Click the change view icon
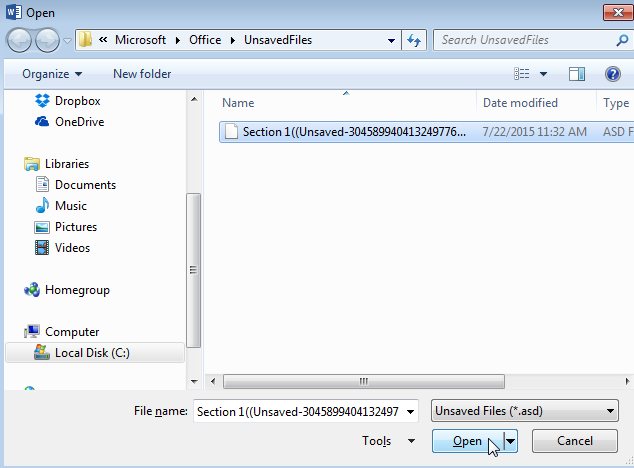Viewport: 634px width, 468px height. 522,74
